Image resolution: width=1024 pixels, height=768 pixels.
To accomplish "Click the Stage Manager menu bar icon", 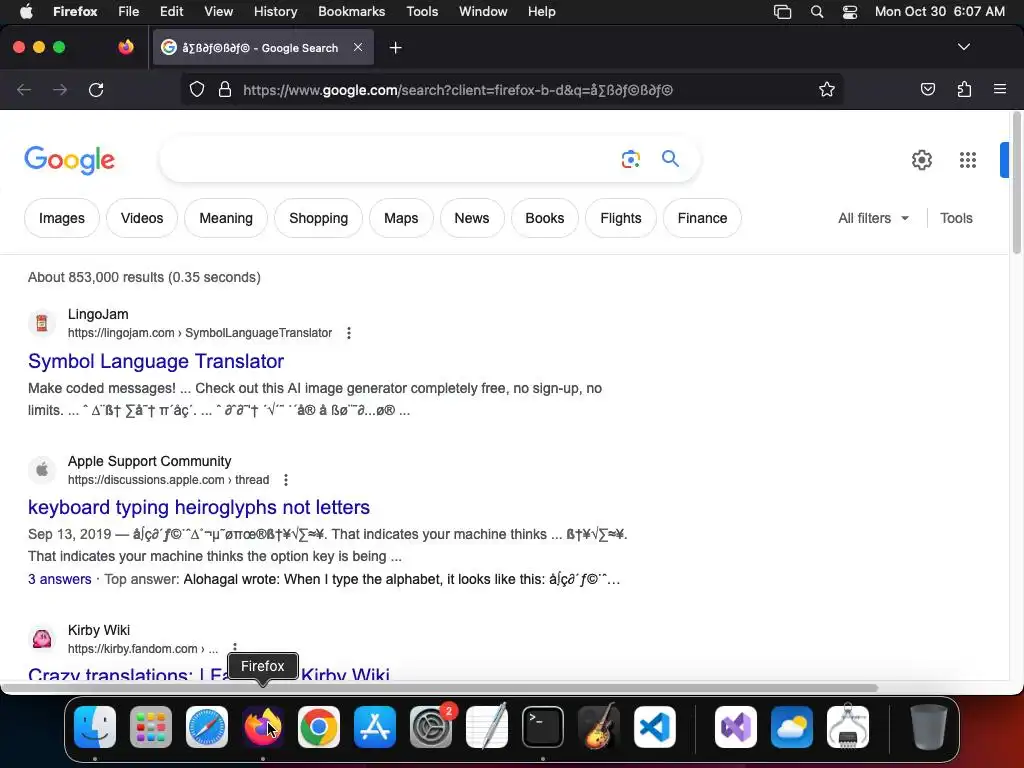I will pos(782,12).
